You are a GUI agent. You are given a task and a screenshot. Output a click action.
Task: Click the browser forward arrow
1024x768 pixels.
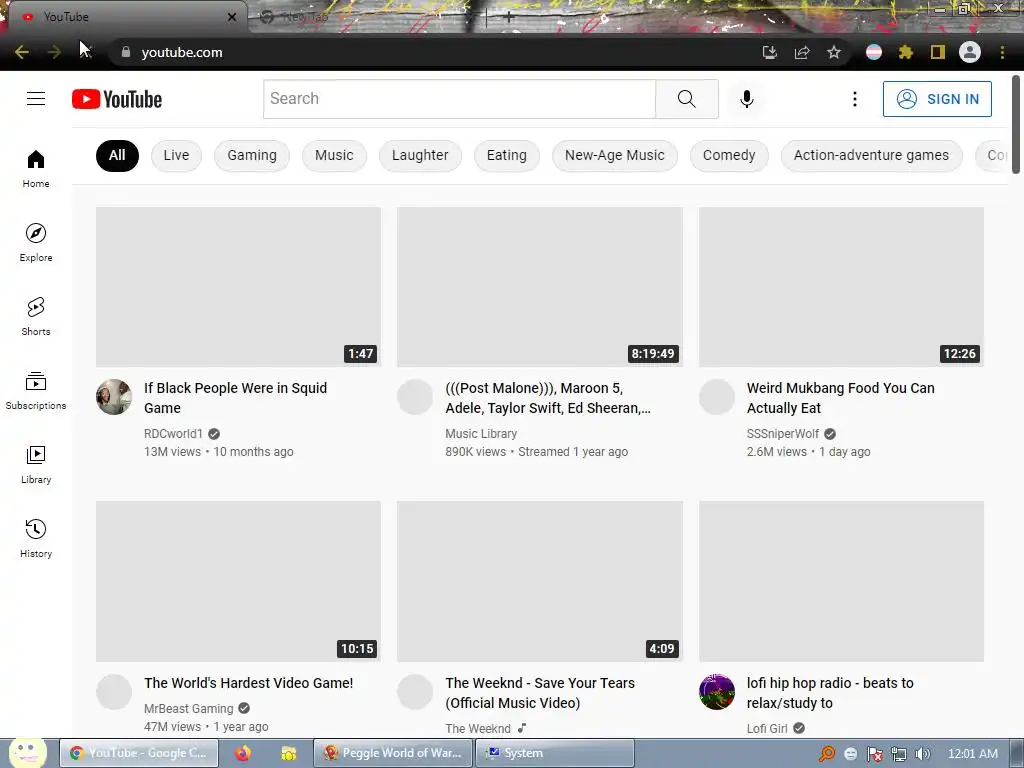[x=54, y=52]
